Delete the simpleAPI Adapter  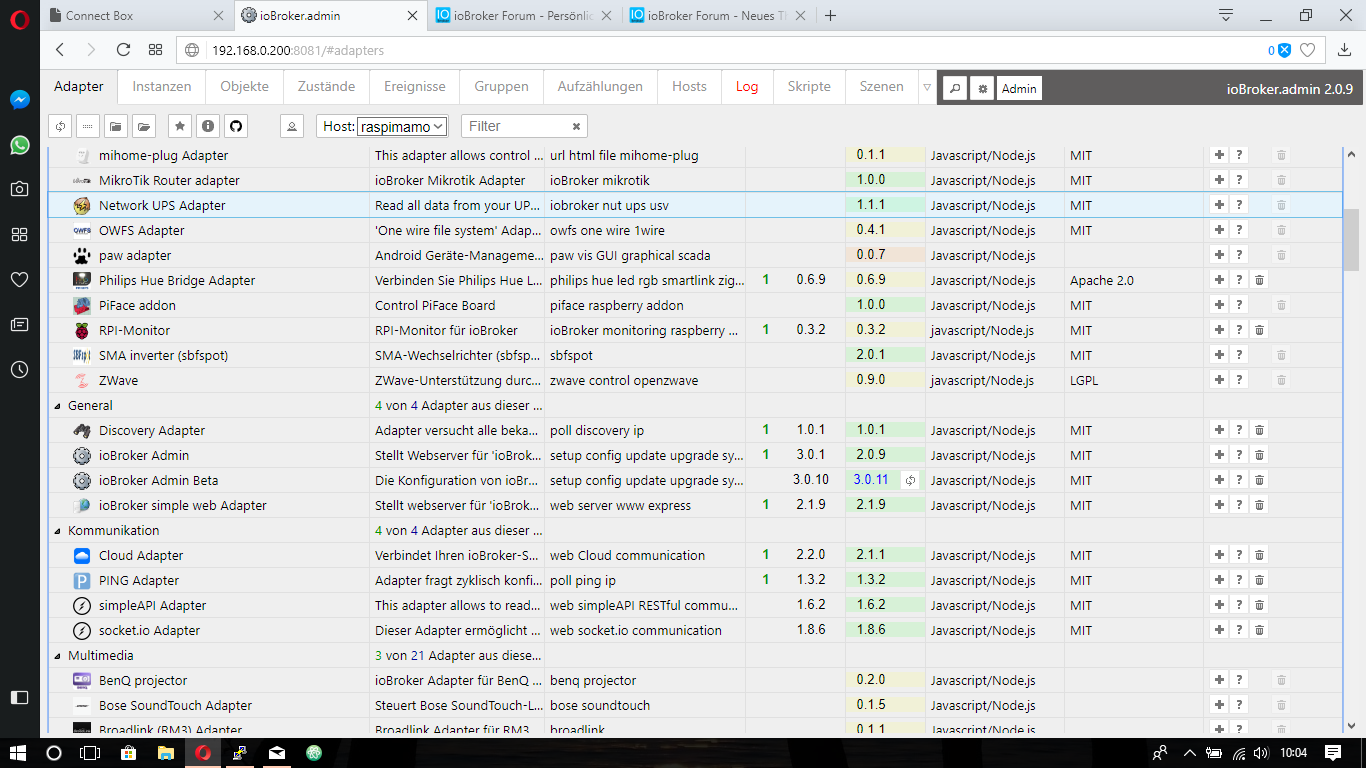click(x=1260, y=605)
